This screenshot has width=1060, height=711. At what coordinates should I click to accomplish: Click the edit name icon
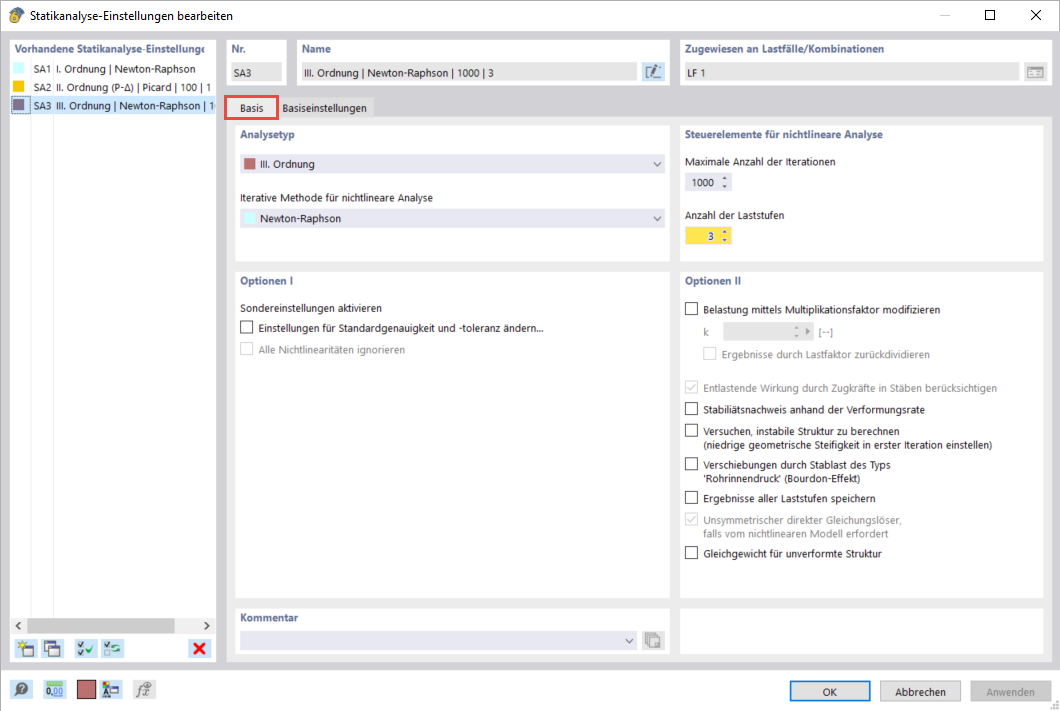tap(653, 72)
